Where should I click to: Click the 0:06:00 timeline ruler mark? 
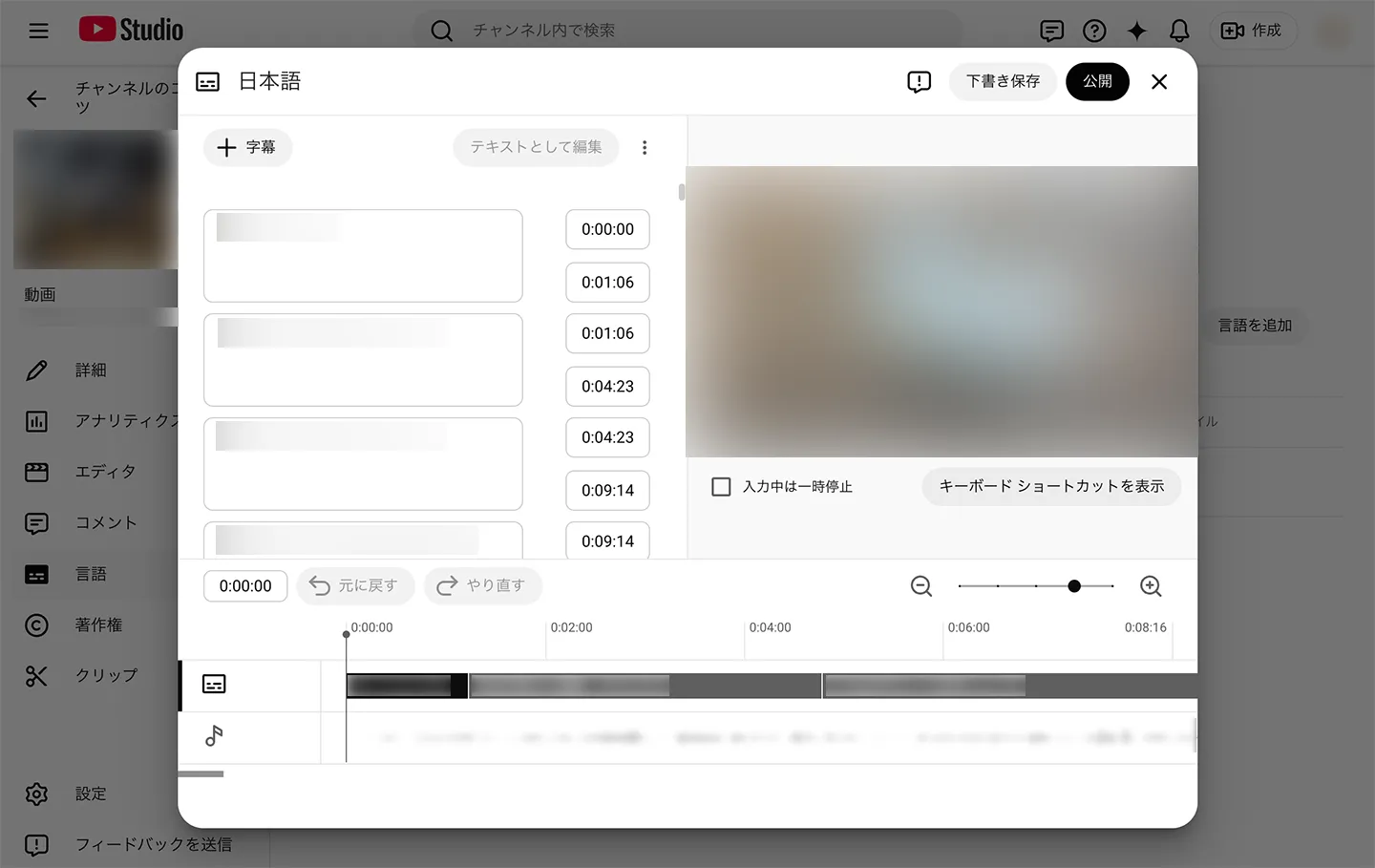tap(968, 627)
